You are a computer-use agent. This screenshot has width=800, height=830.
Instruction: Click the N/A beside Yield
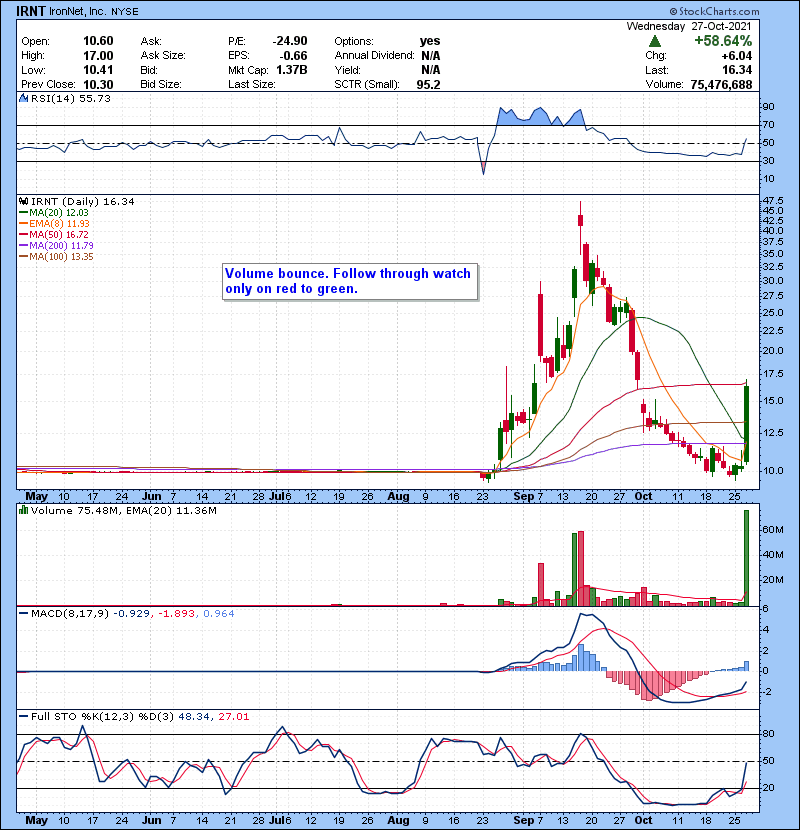(430, 70)
